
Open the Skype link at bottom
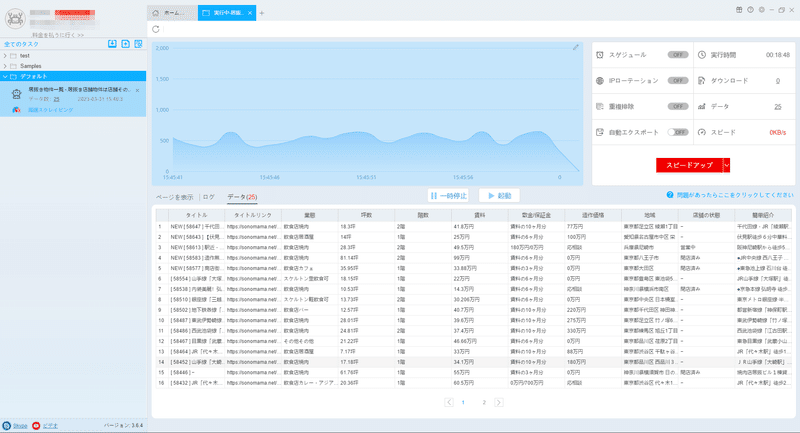(20, 426)
